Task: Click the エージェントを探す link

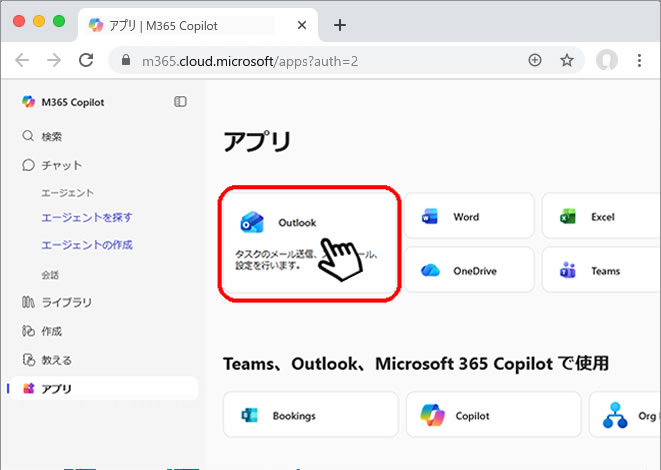Action: (86, 217)
